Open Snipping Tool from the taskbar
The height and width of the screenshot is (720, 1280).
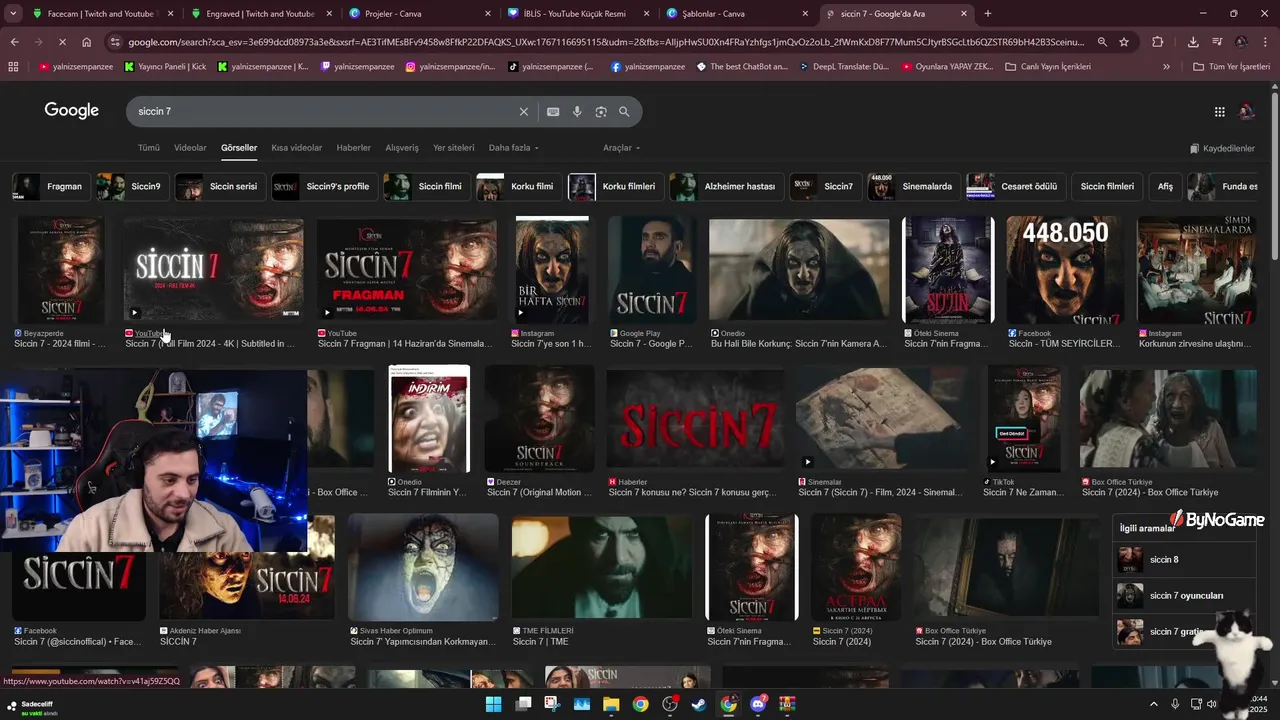click(x=552, y=704)
